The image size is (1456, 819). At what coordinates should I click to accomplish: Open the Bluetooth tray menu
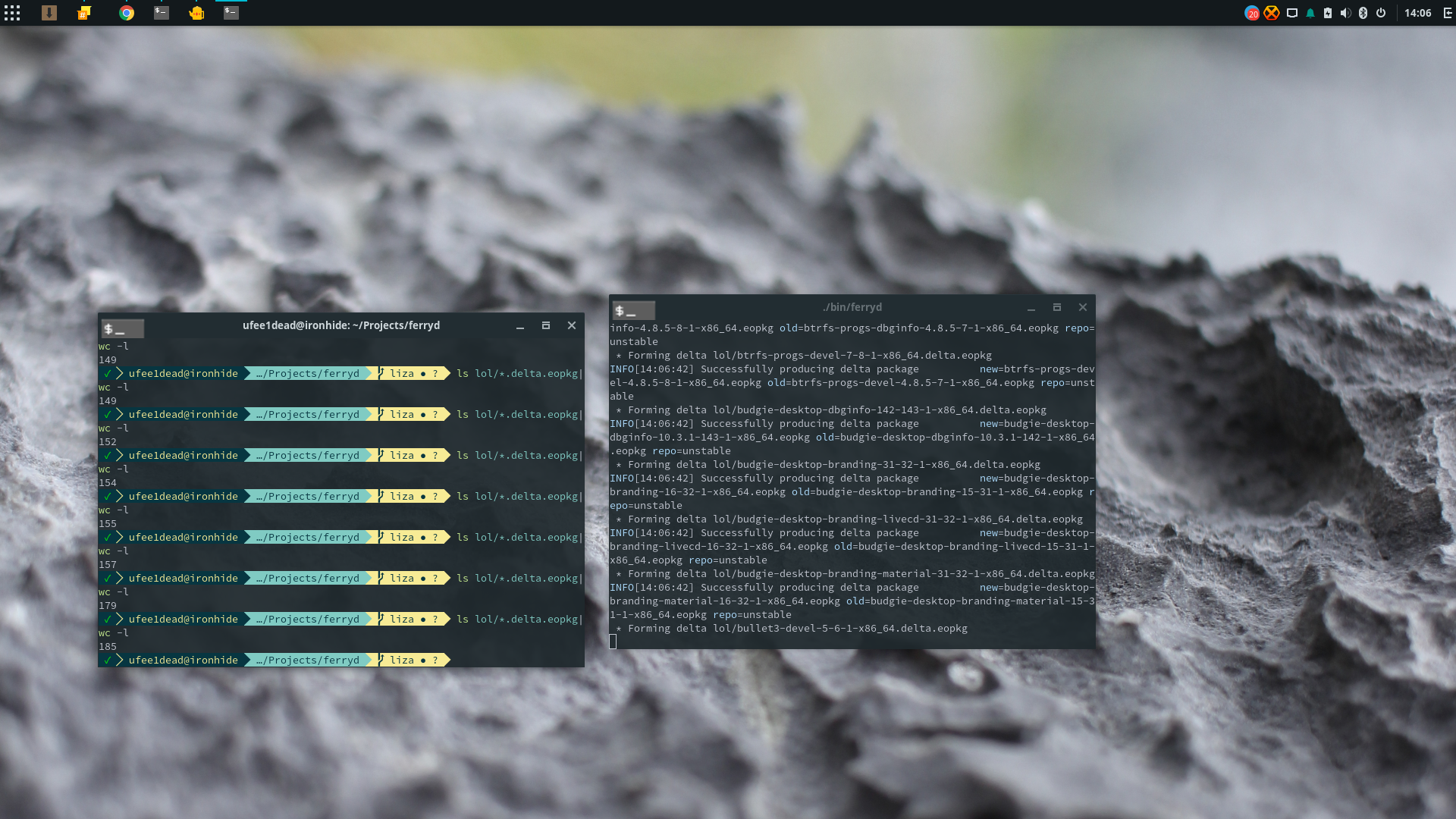[1363, 13]
